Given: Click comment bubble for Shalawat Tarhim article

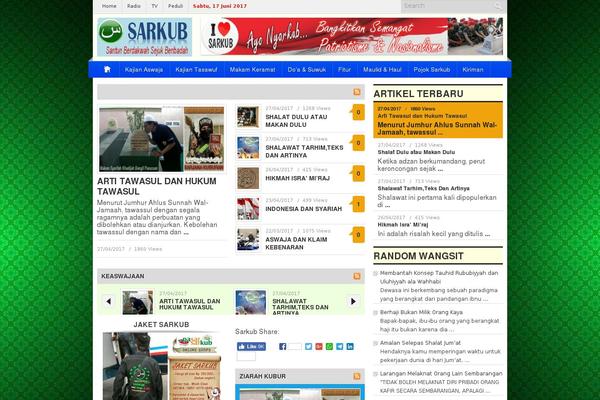Looking at the screenshot, I should 357,143.
